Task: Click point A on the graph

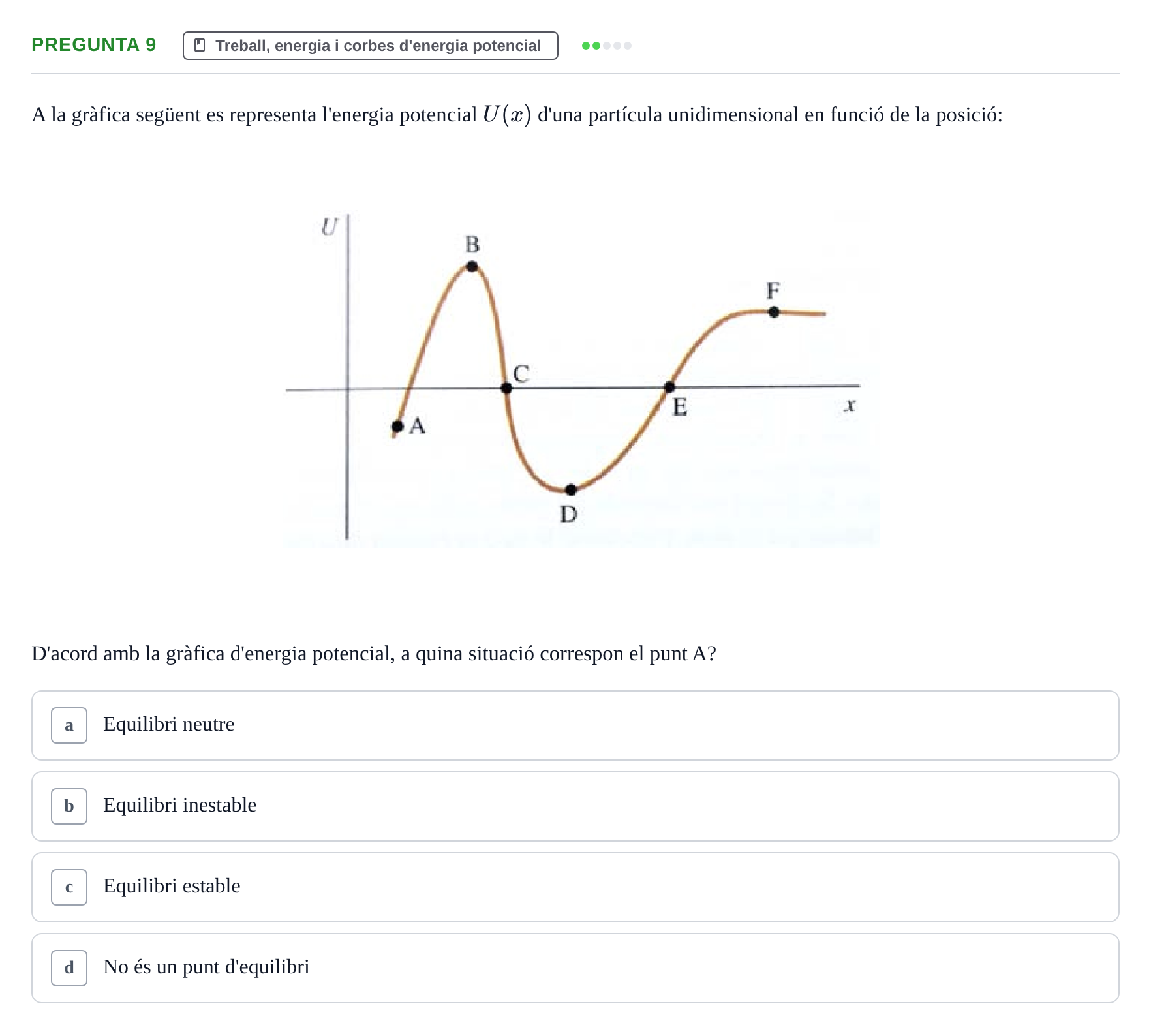Action: [397, 427]
